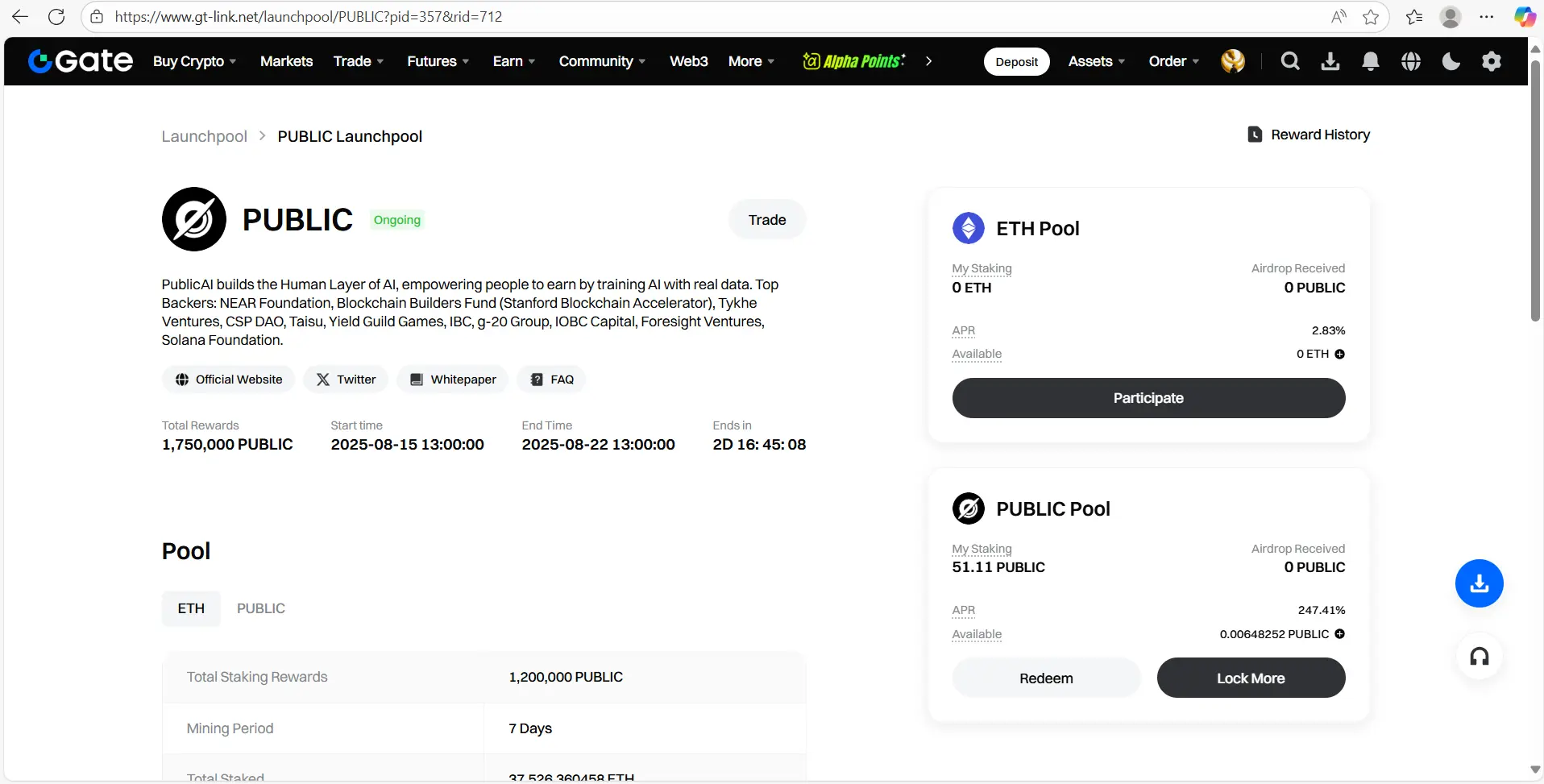
Task: Click the browser address bar URL
Action: [309, 16]
